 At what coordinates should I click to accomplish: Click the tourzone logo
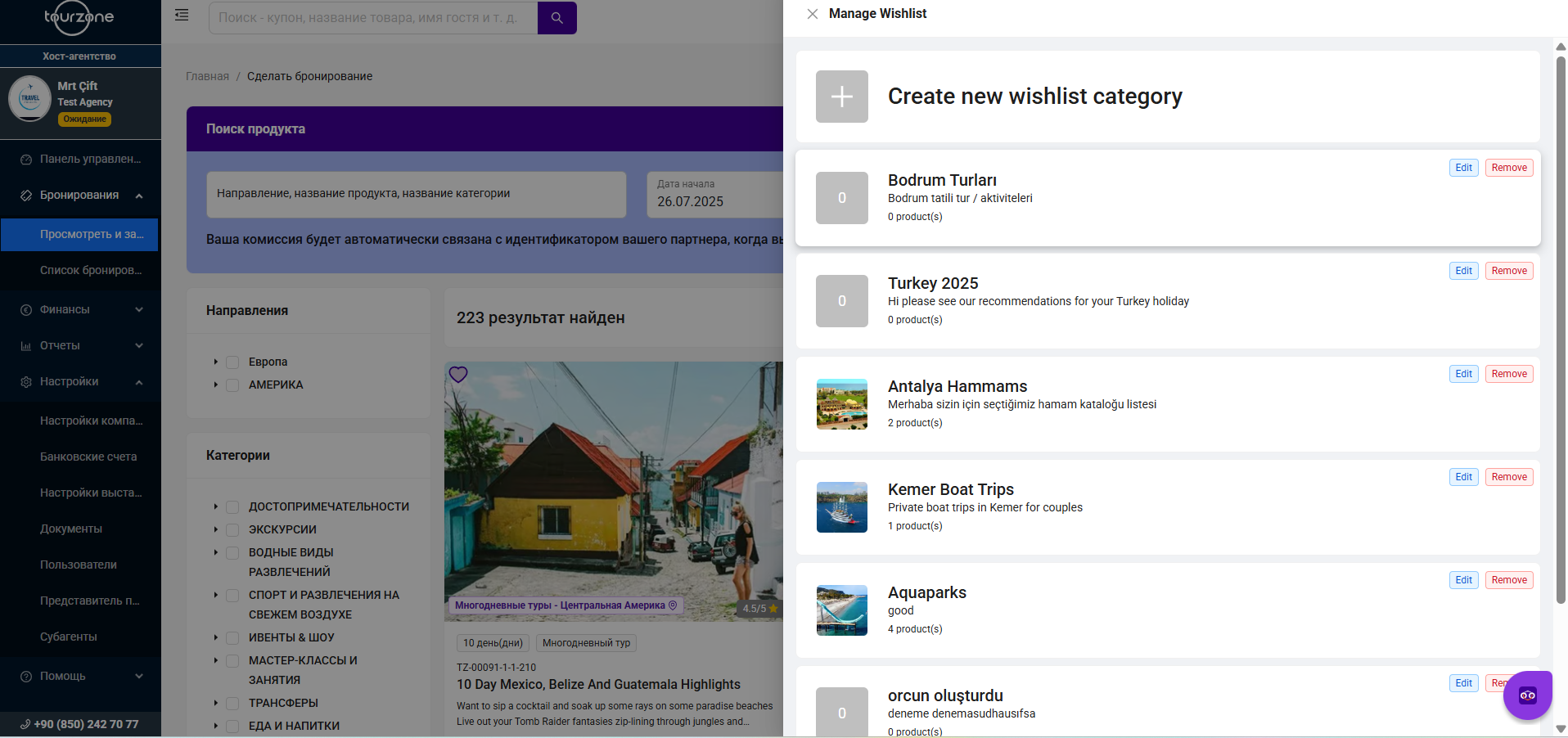[x=79, y=18]
